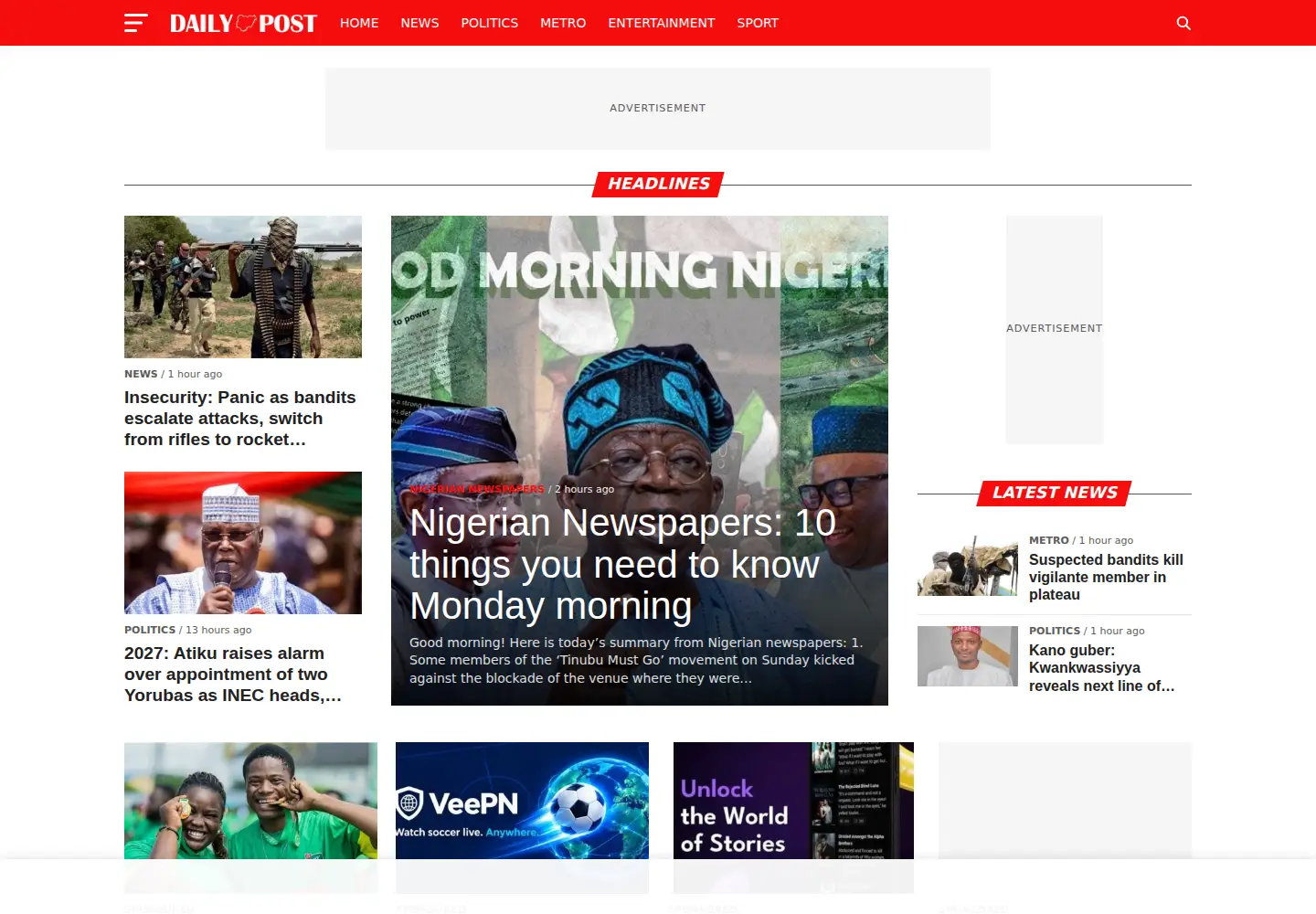Click the VeePN soccer ad banner
1316x914 pixels.
click(x=522, y=817)
